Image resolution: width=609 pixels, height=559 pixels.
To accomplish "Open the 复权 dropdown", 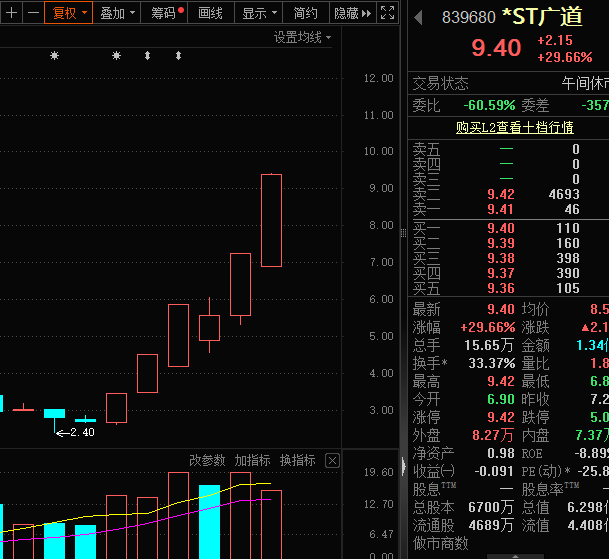I will [69, 13].
